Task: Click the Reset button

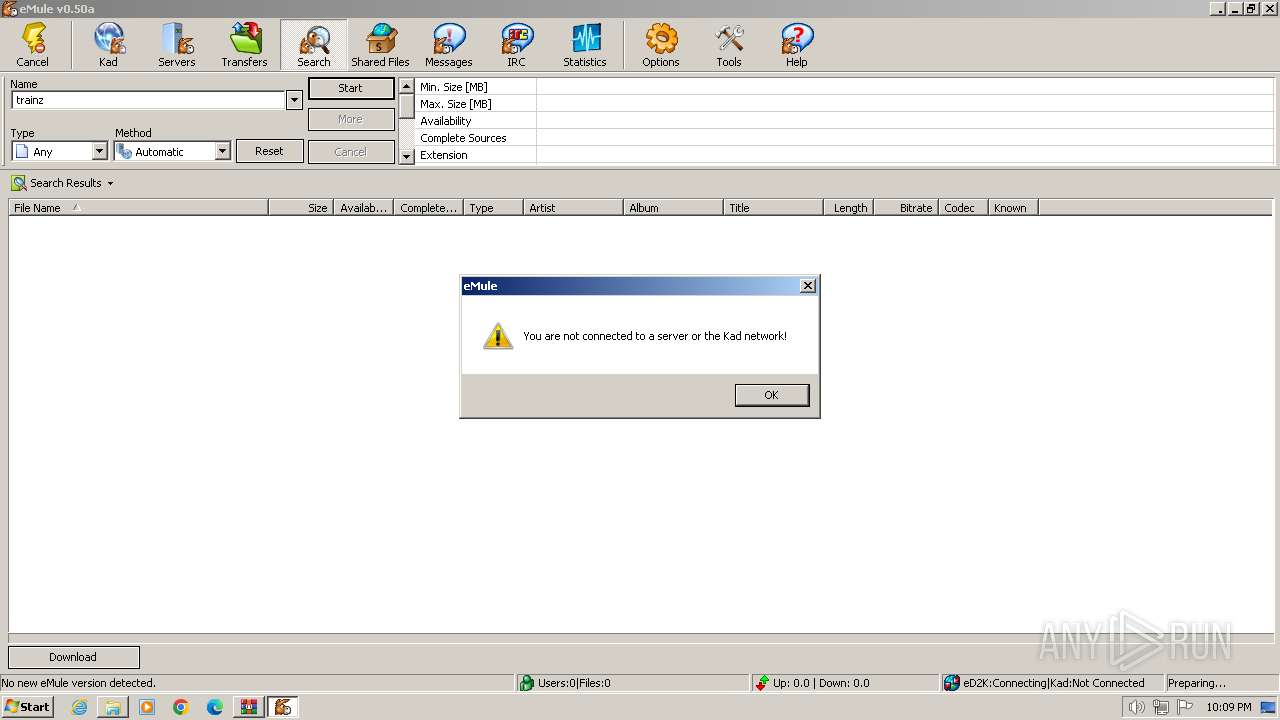Action: [x=269, y=151]
